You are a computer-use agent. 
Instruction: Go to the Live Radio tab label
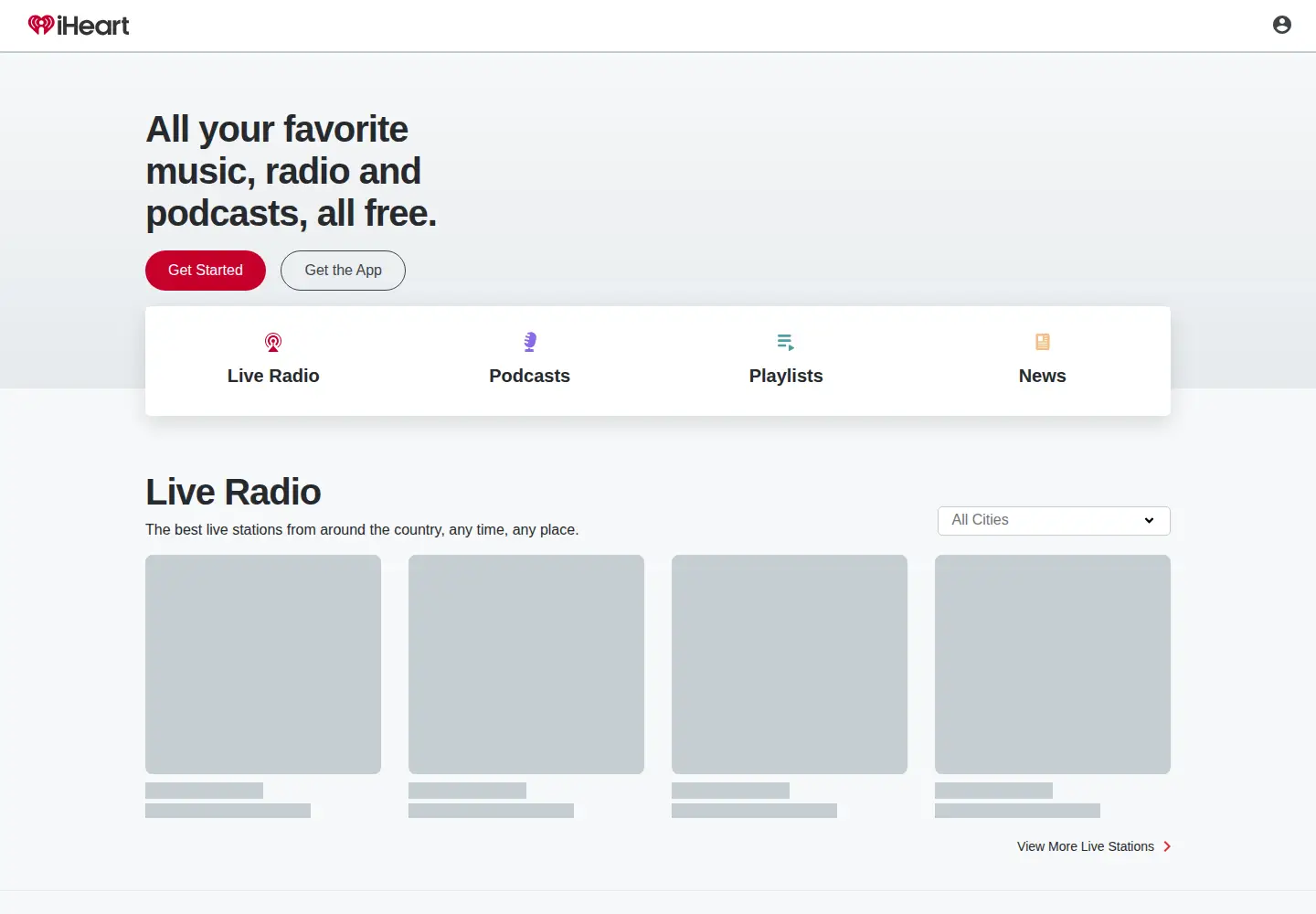coord(273,376)
